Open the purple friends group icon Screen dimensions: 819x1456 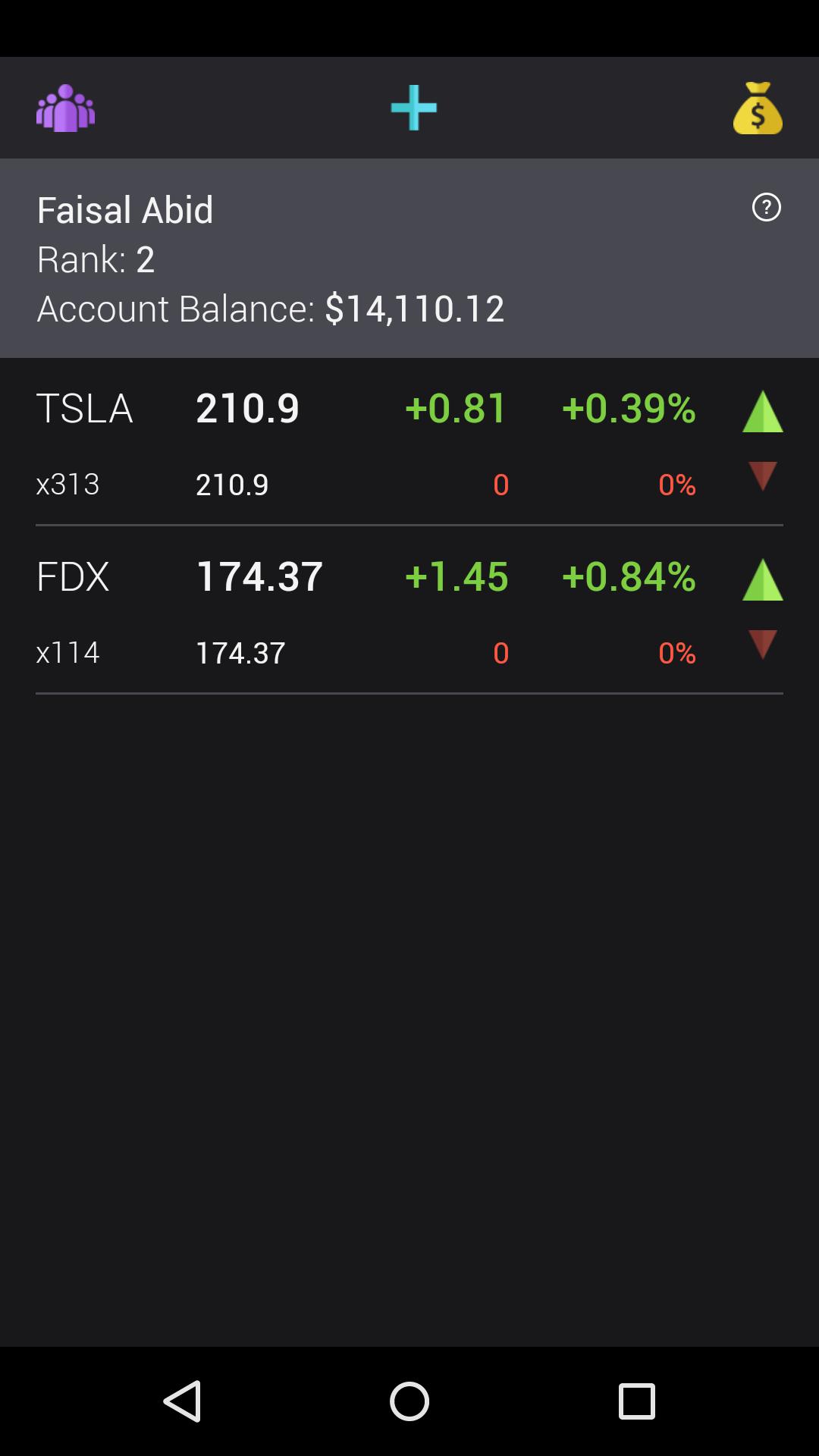pos(65,108)
